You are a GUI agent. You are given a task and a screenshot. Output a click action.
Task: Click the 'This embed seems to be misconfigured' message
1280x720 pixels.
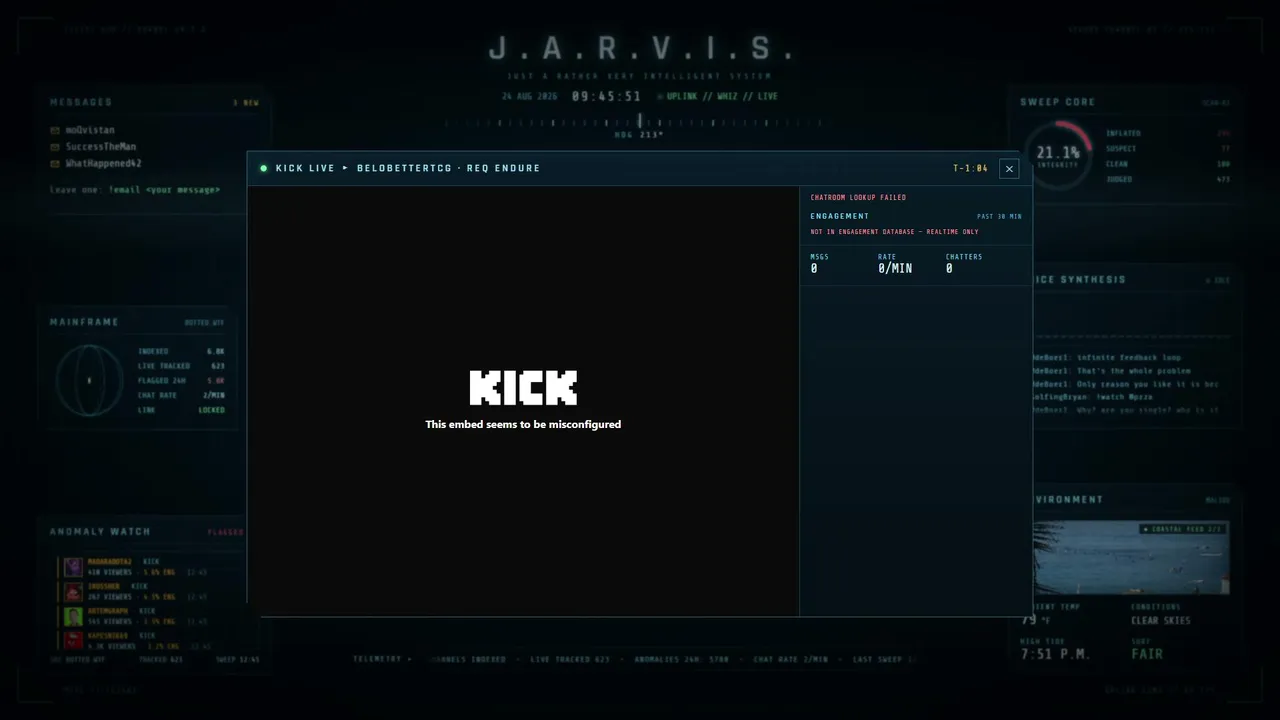[523, 424]
